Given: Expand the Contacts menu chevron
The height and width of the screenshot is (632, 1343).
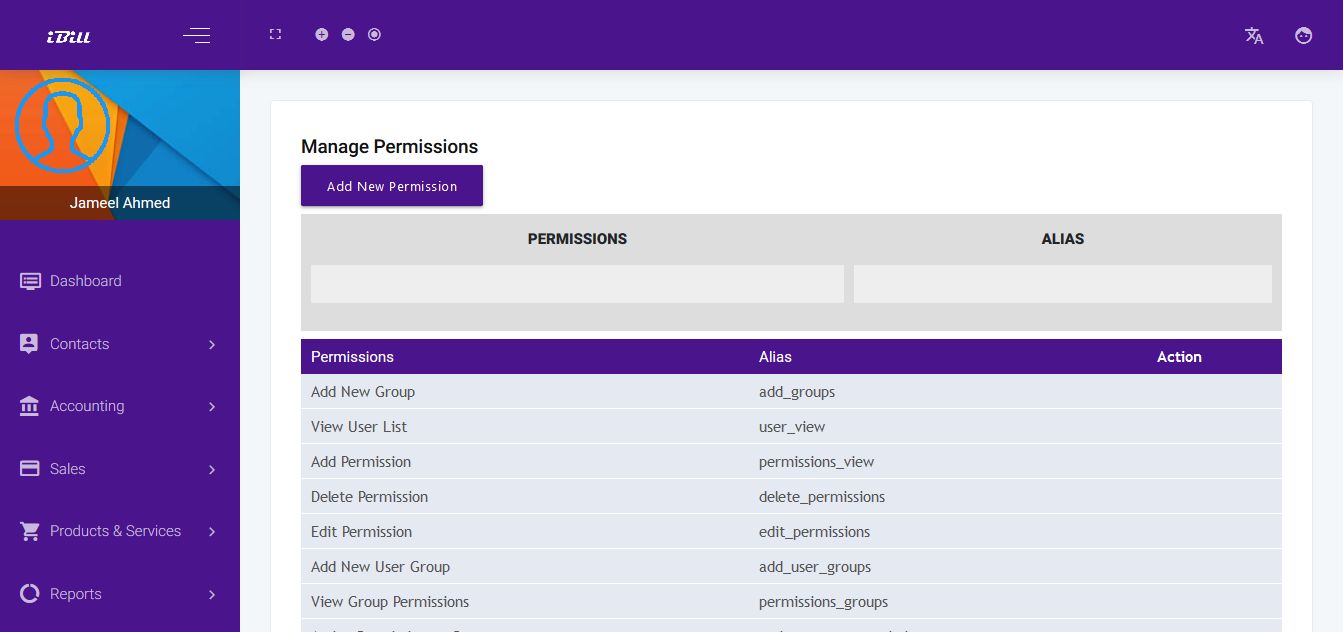Looking at the screenshot, I should coord(212,344).
